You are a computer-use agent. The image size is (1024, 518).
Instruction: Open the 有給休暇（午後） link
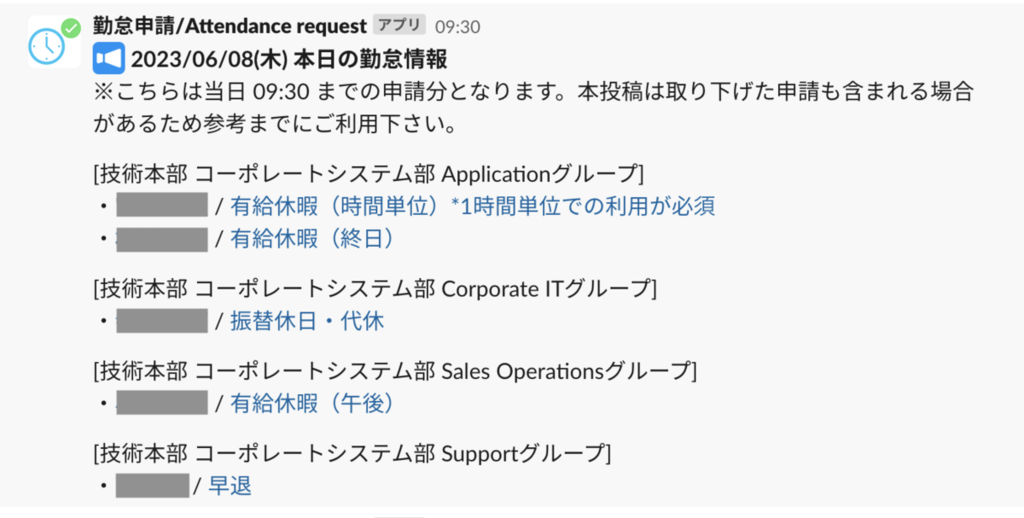click(312, 403)
